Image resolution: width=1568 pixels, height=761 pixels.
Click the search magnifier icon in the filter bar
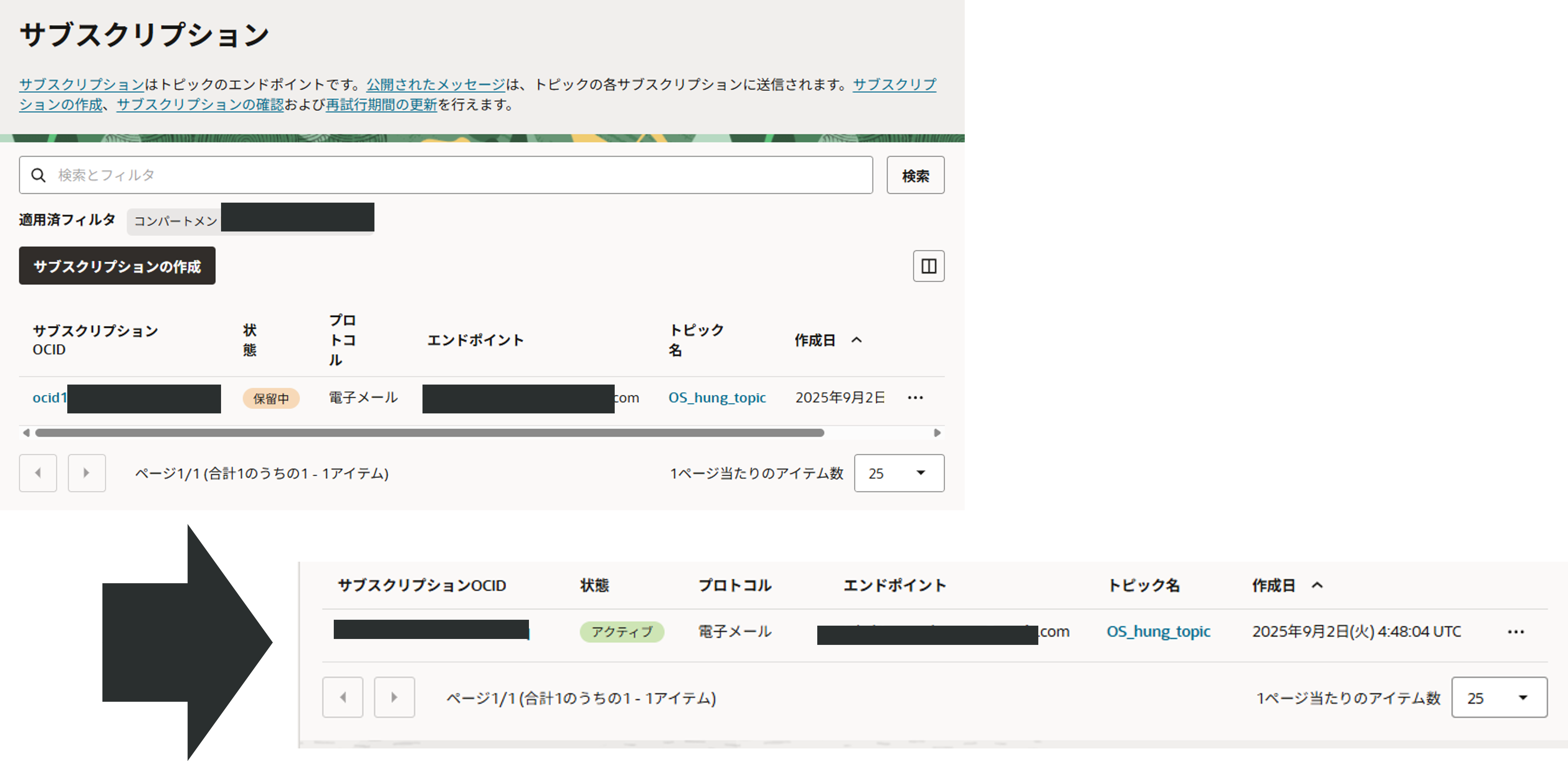tap(38, 175)
